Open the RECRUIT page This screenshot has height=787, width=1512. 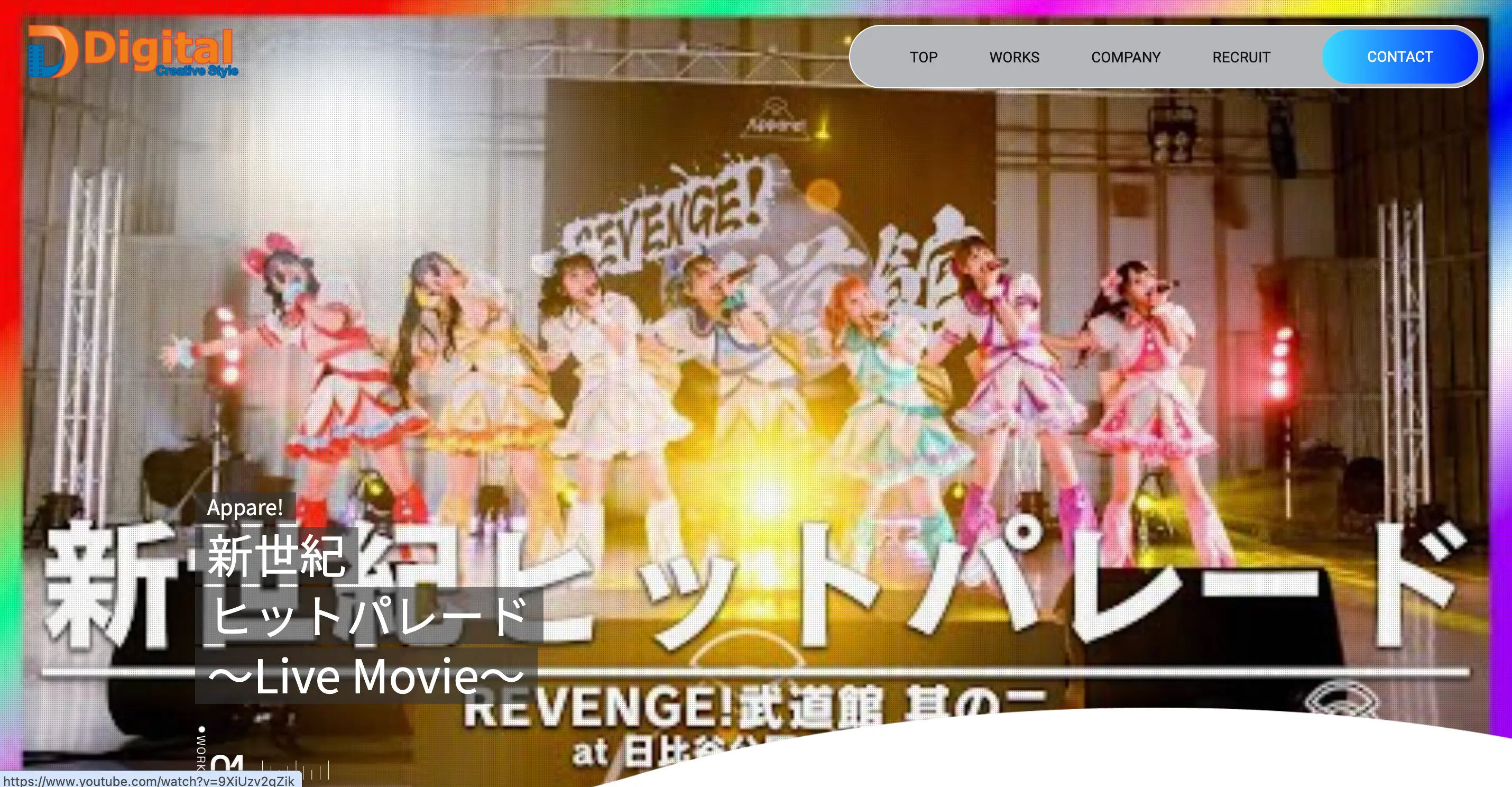click(x=1241, y=57)
